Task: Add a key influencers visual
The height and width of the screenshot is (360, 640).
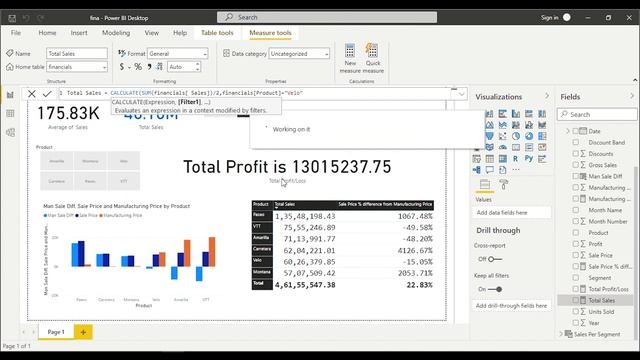Action: coord(542,158)
